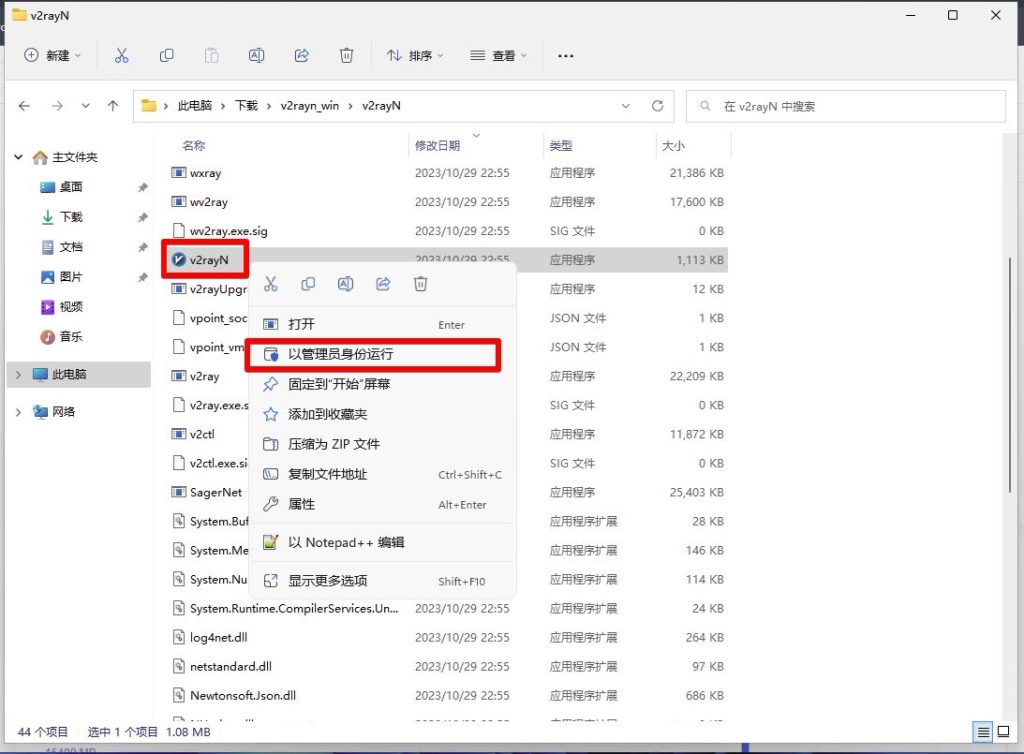
Task: Navigate to 此电脑 in the address breadcrumb
Action: pyautogui.click(x=195, y=106)
